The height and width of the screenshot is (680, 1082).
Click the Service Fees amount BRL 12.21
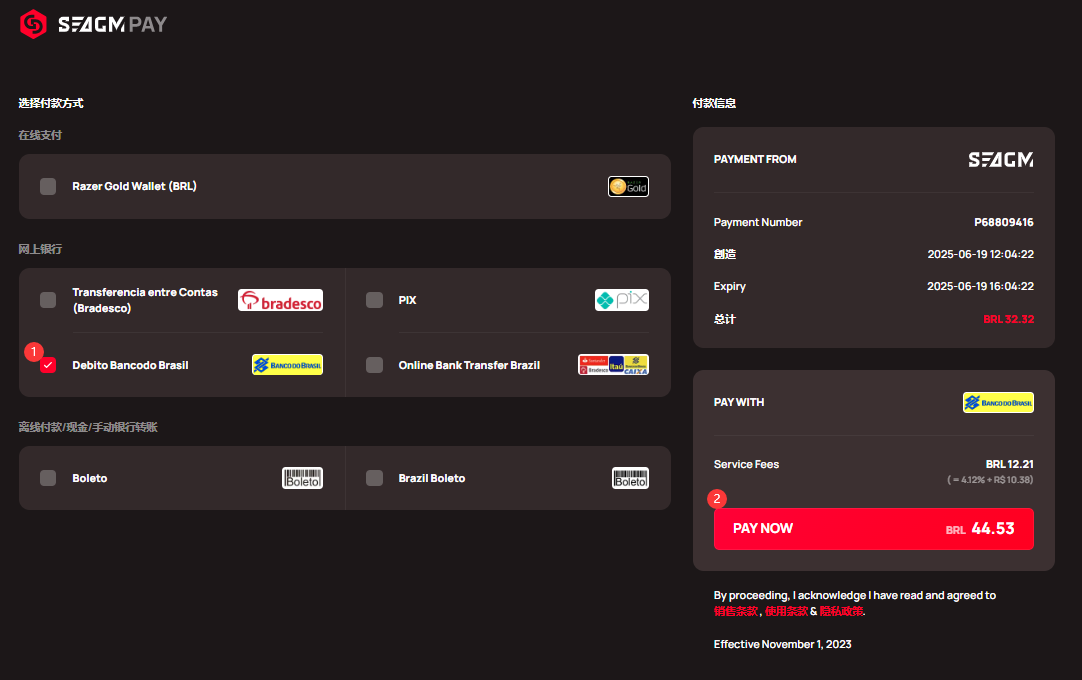pos(1010,464)
